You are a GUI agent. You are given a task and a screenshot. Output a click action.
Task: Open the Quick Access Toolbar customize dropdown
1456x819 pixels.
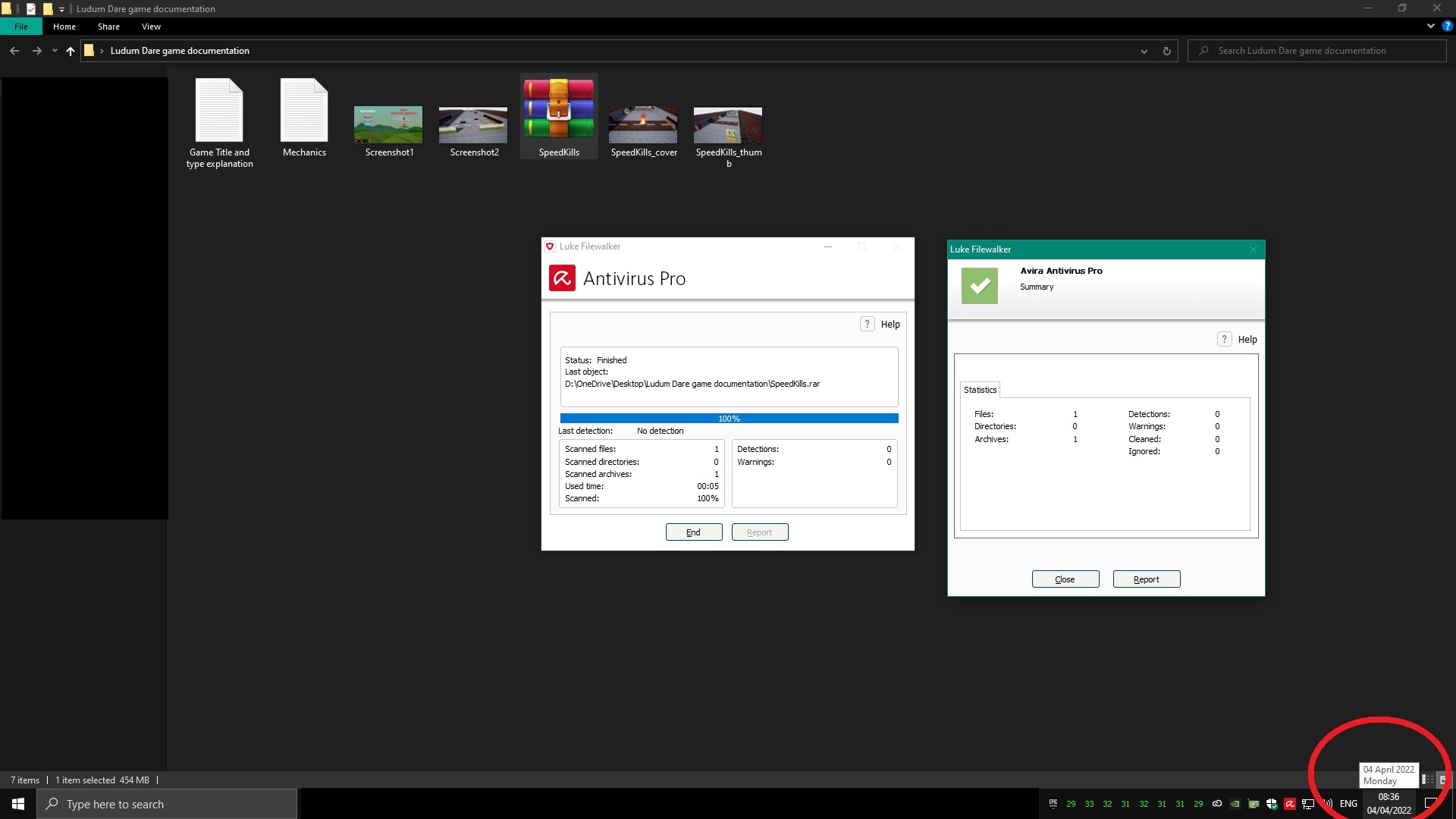pyautogui.click(x=61, y=9)
